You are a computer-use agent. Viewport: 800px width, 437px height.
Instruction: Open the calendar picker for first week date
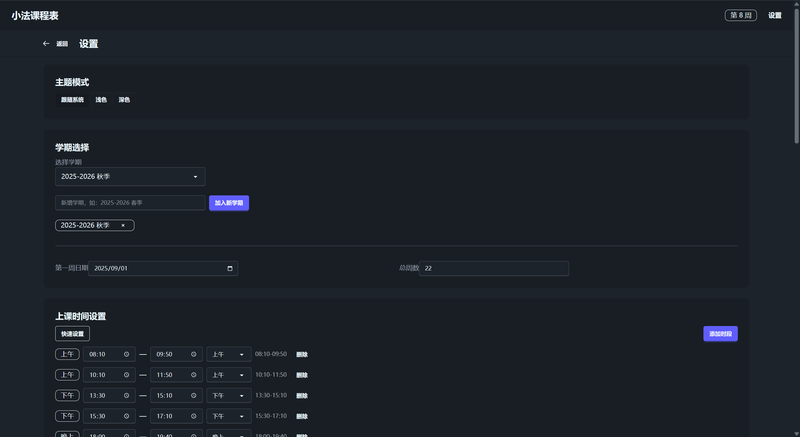(x=230, y=268)
